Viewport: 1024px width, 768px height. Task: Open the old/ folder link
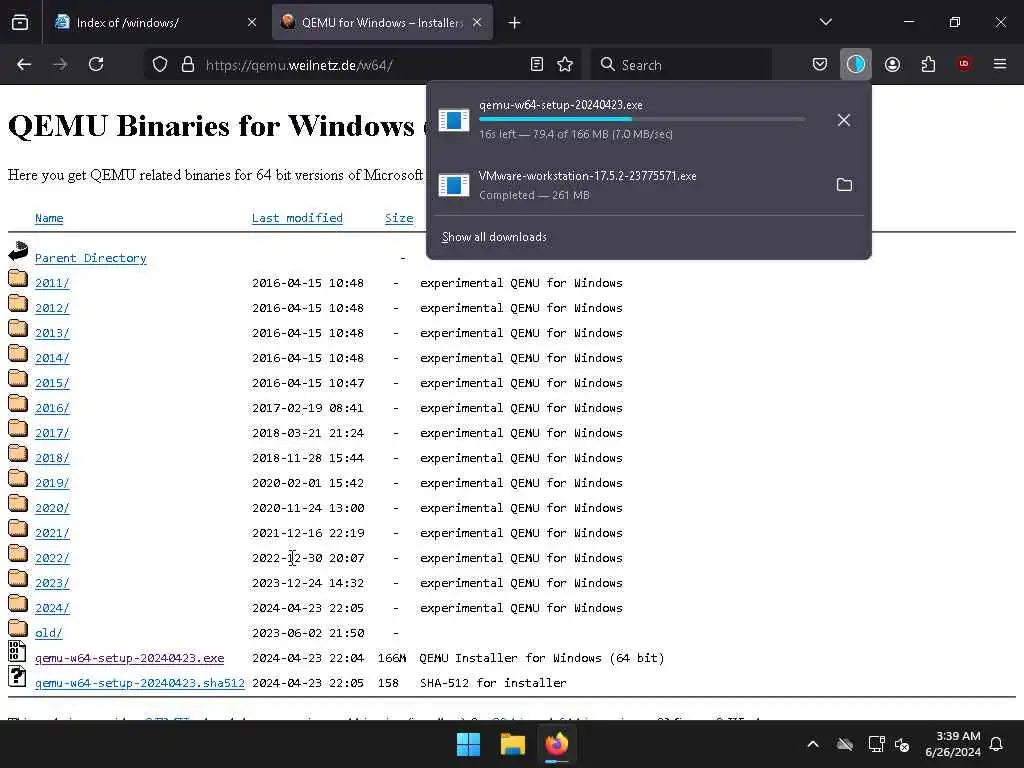[49, 633]
